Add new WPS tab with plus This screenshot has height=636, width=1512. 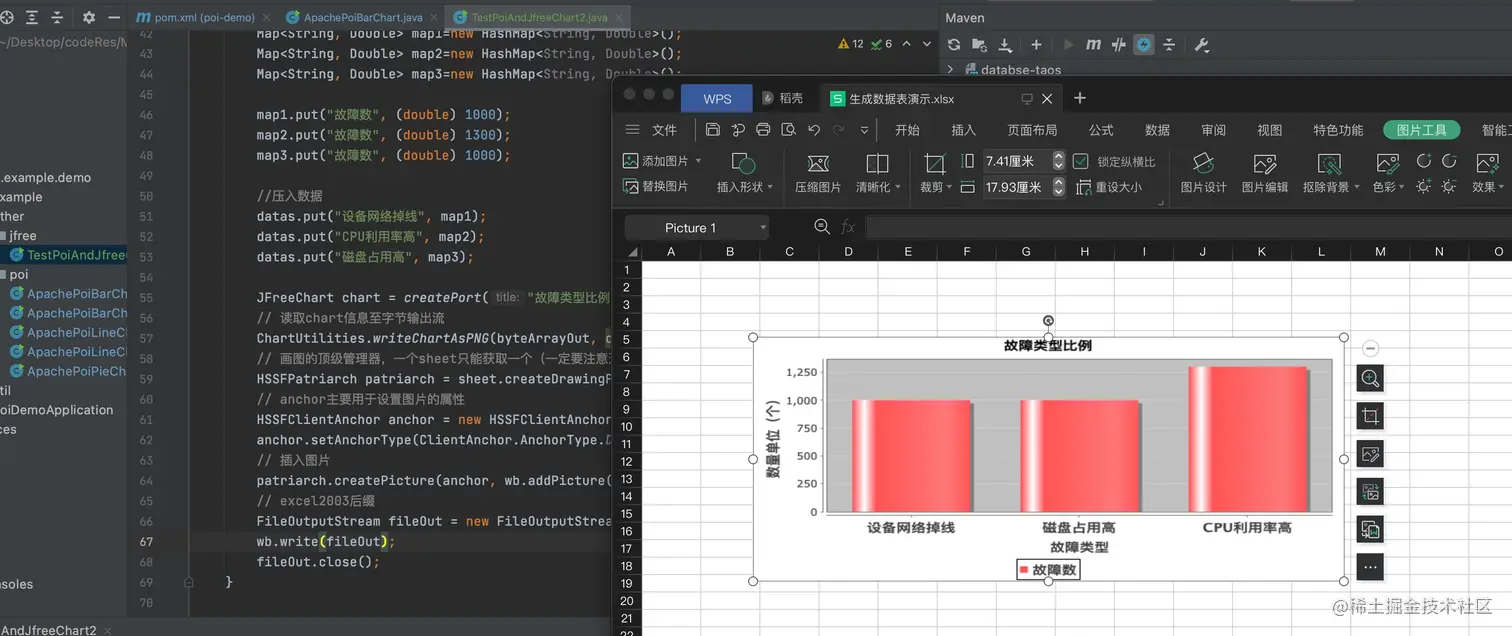[x=1080, y=98]
